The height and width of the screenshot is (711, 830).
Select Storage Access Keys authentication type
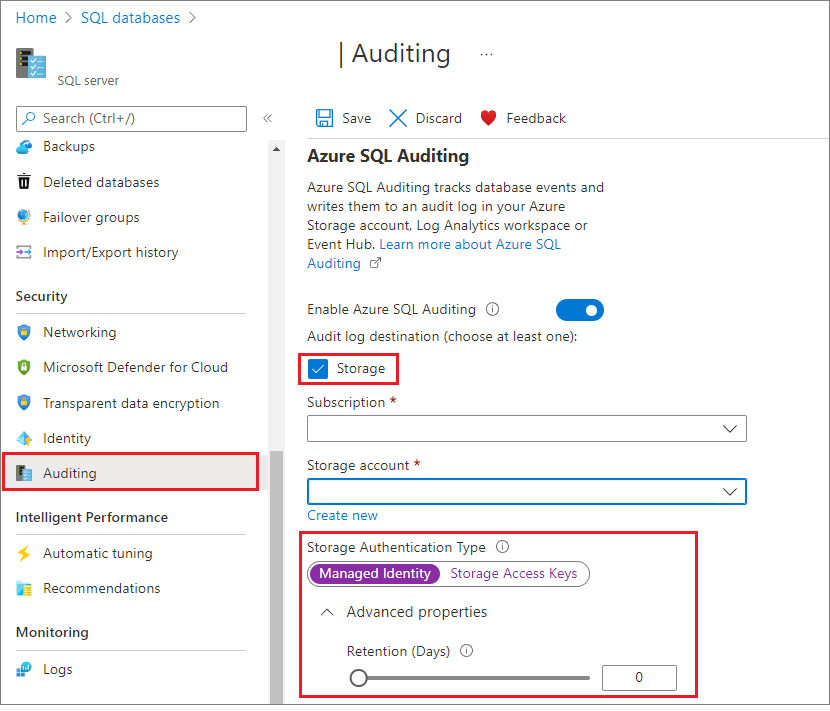coord(513,574)
